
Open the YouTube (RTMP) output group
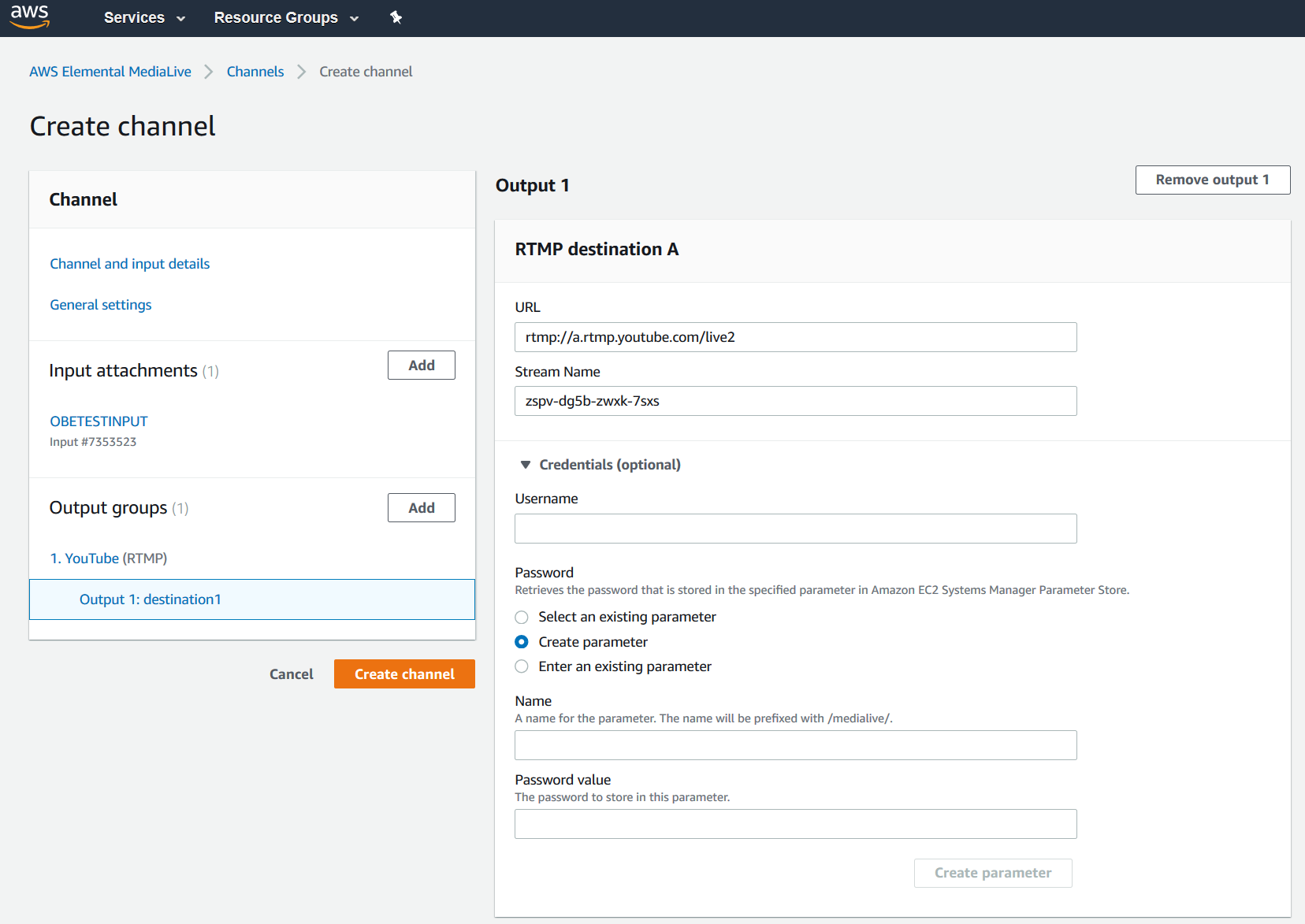(109, 558)
